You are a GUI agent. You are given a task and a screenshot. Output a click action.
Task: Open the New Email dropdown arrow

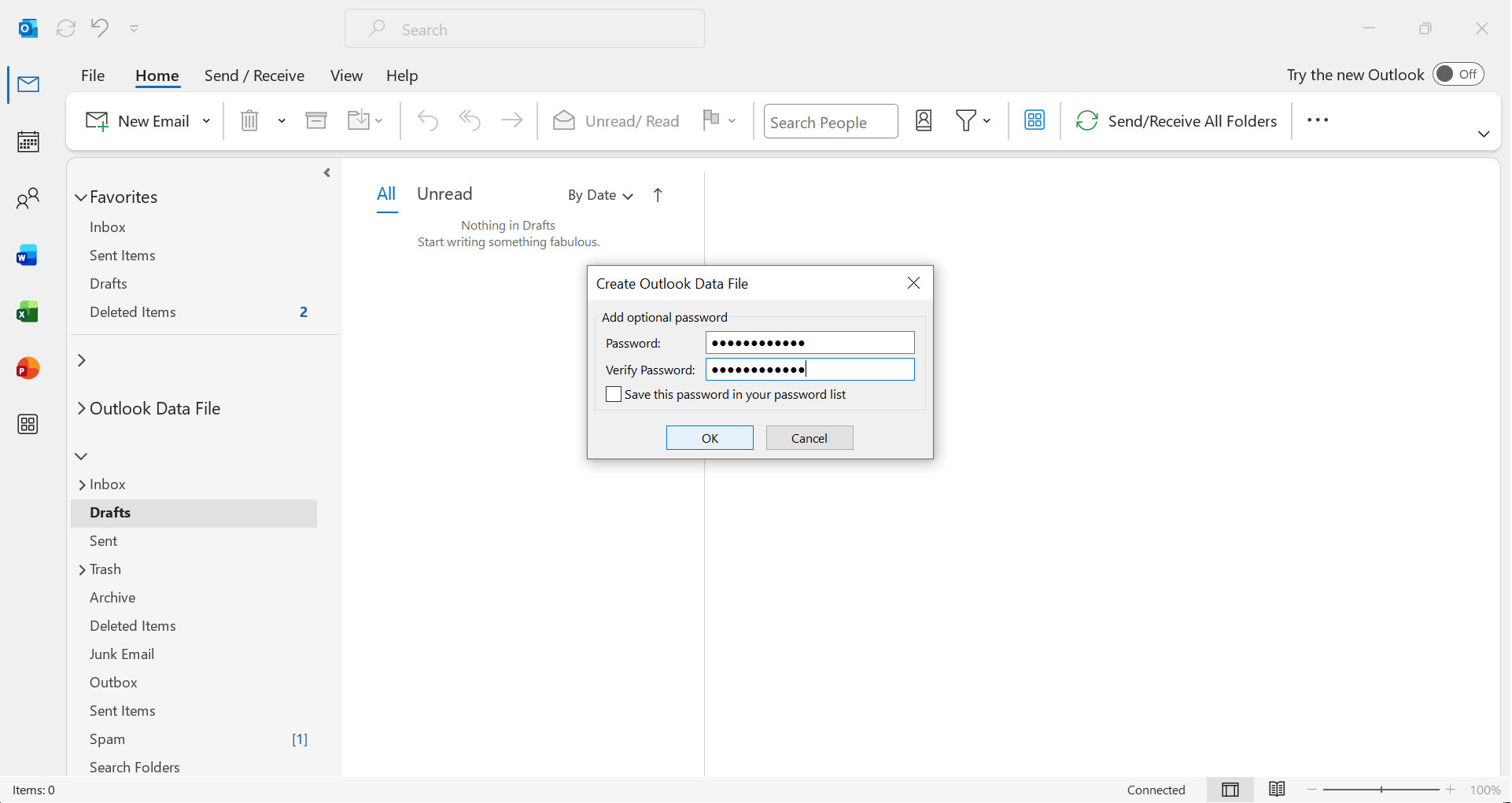(206, 121)
